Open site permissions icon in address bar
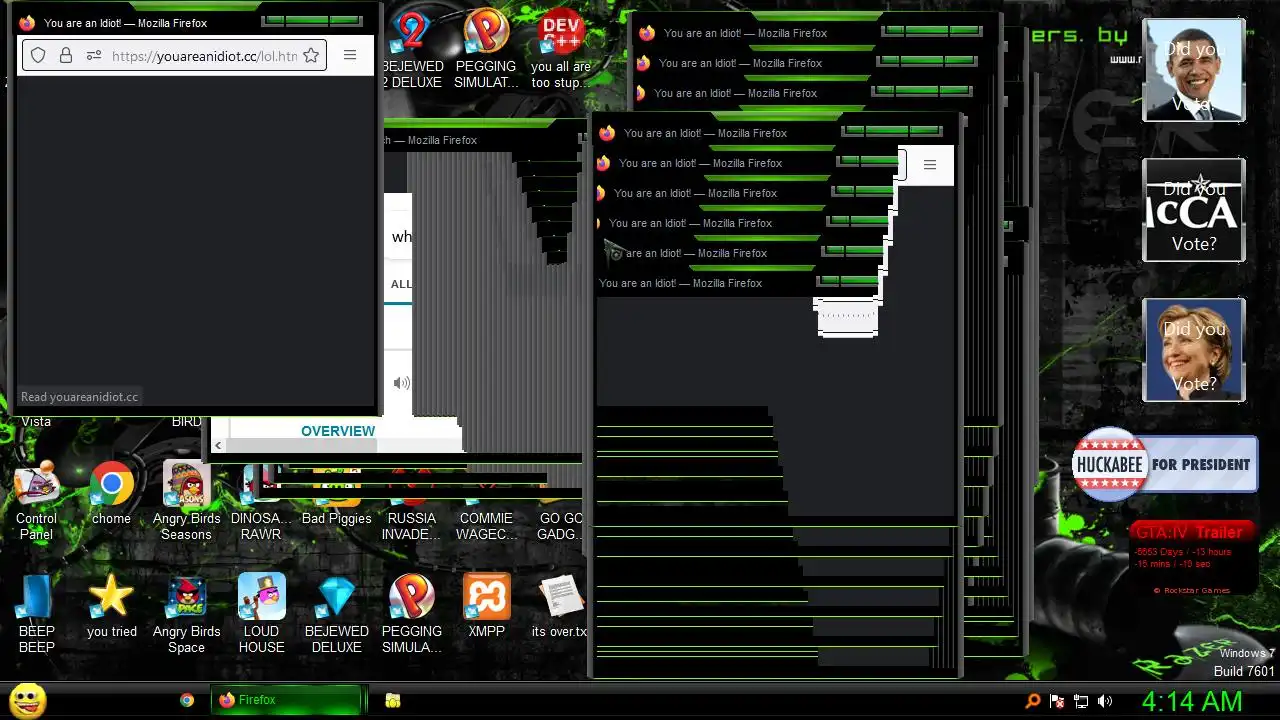Image resolution: width=1280 pixels, height=720 pixels. pyautogui.click(x=94, y=56)
